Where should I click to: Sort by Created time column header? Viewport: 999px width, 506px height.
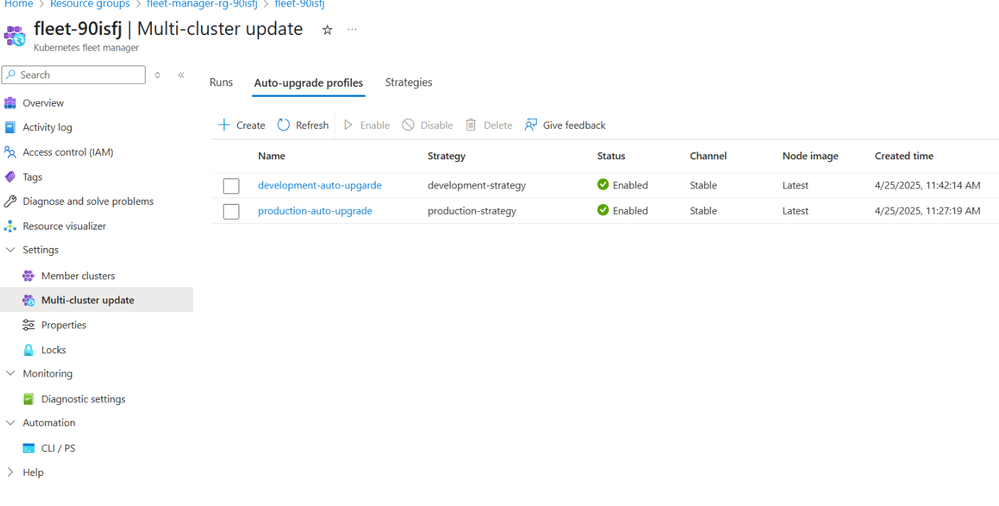[903, 156]
